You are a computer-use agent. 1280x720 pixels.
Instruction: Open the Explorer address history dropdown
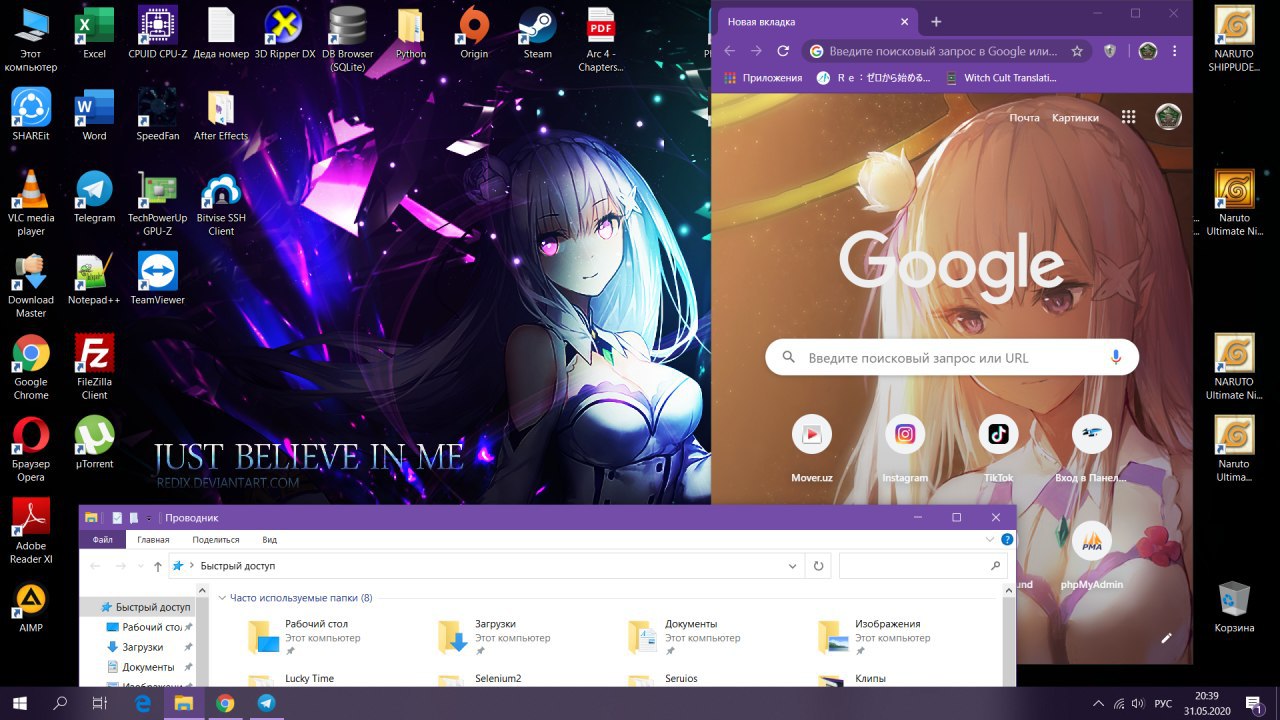click(793, 565)
